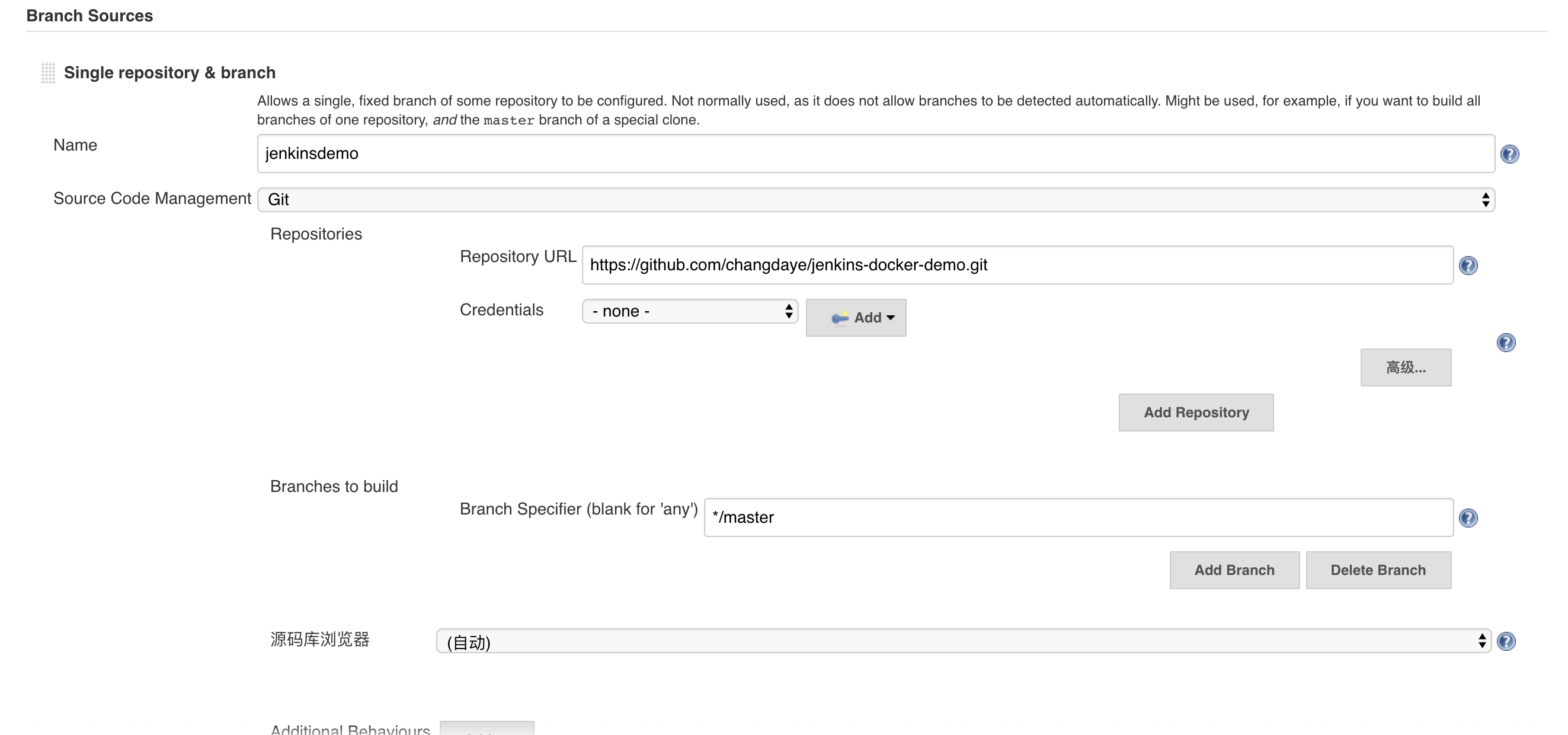Open the Credentials '- none -' dropdown

click(690, 311)
